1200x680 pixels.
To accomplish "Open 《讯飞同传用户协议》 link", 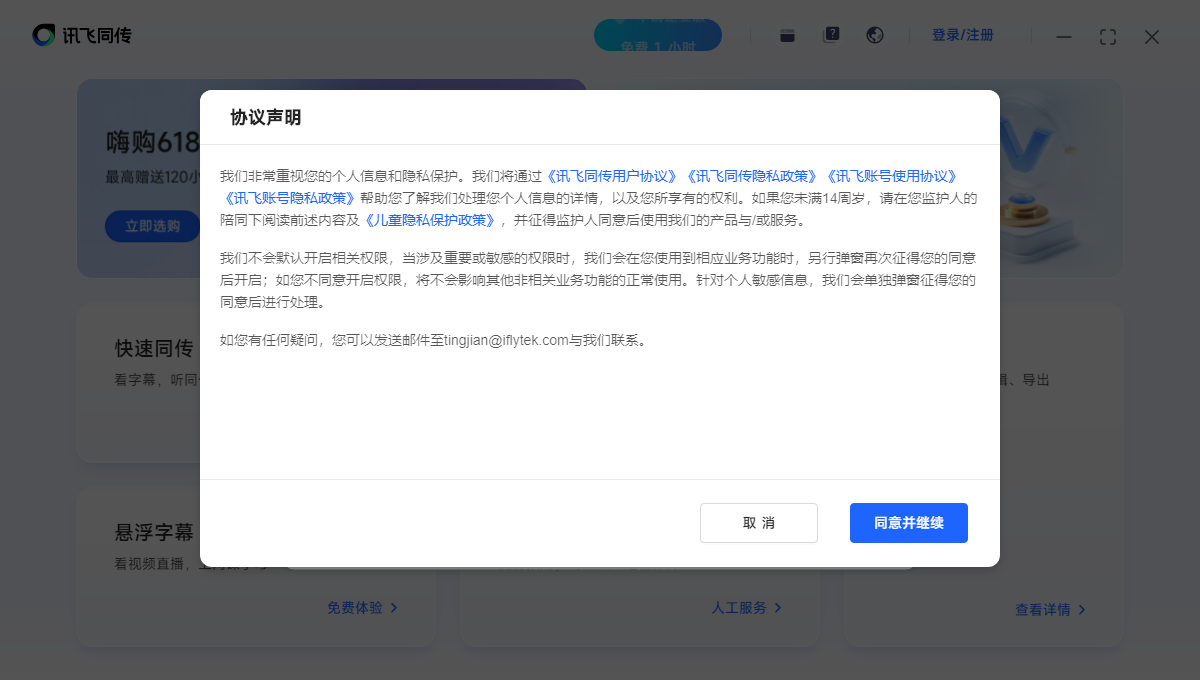I will click(x=611, y=176).
